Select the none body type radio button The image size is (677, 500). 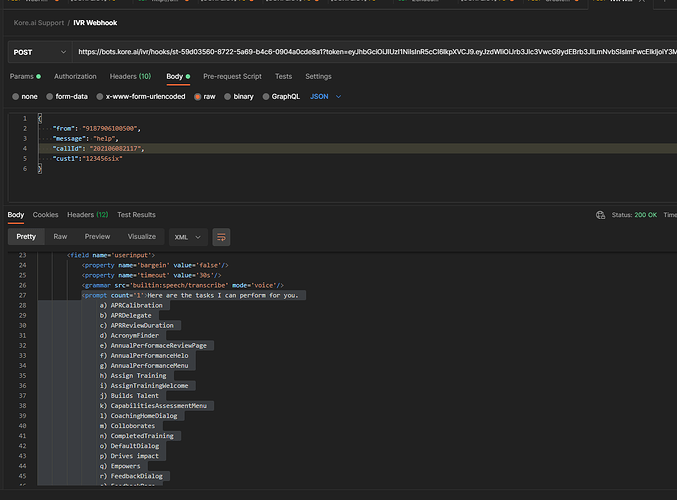click(x=16, y=97)
